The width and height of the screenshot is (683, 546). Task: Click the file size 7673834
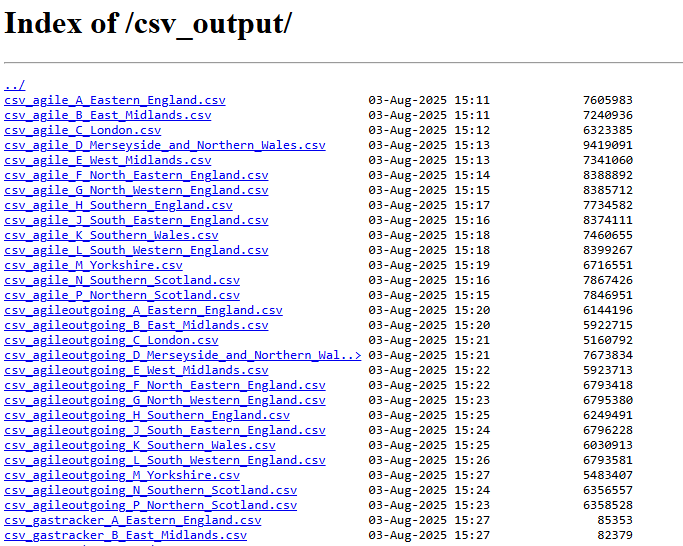(608, 356)
